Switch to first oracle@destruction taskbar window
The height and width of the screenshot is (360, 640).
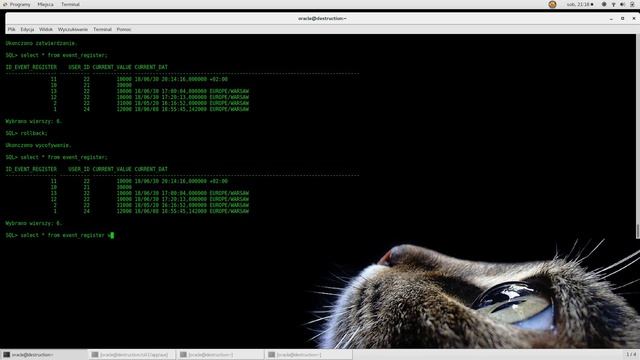click(x=44, y=355)
